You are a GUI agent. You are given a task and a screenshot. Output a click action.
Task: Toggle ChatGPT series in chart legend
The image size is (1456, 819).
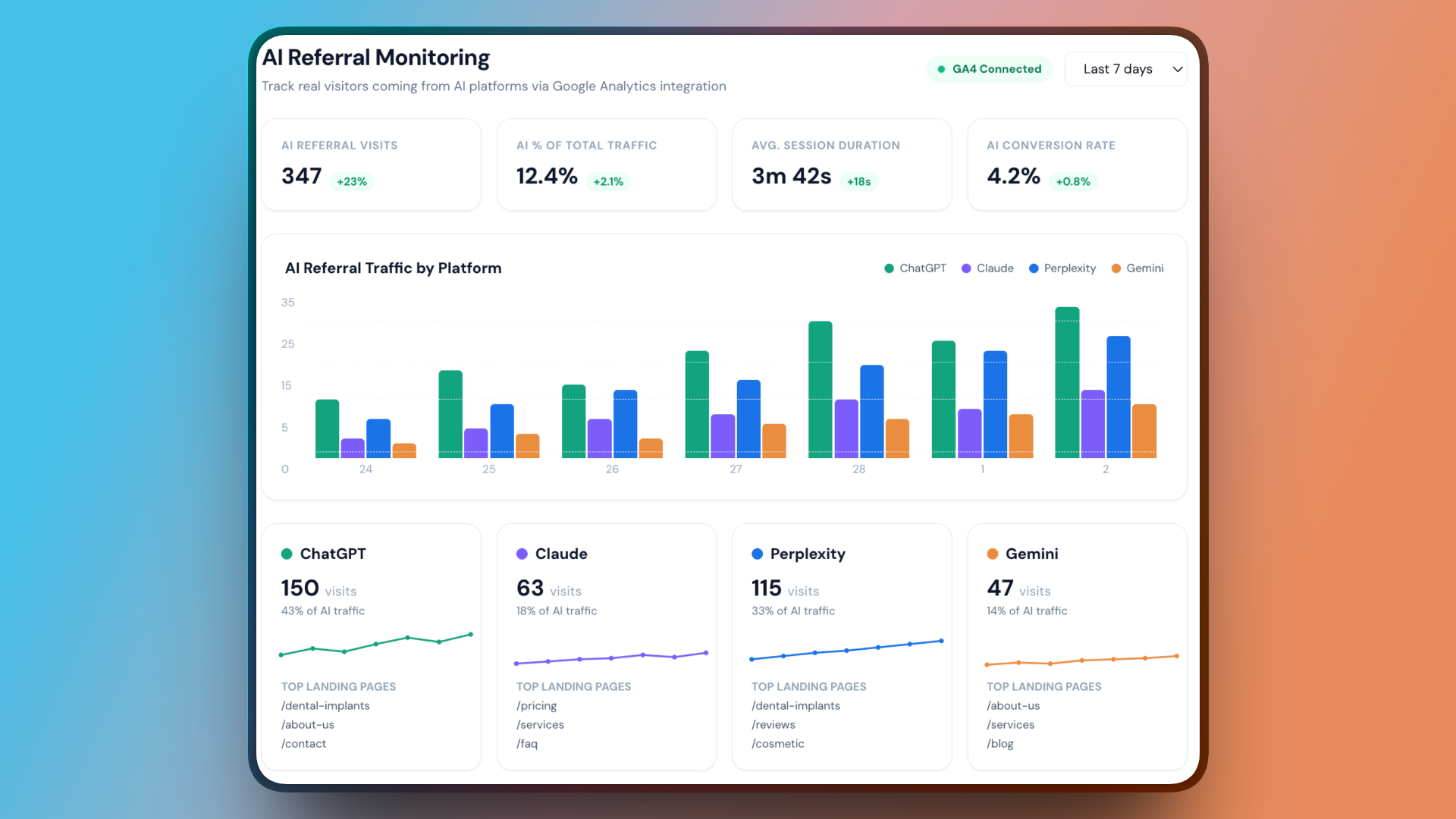[915, 268]
